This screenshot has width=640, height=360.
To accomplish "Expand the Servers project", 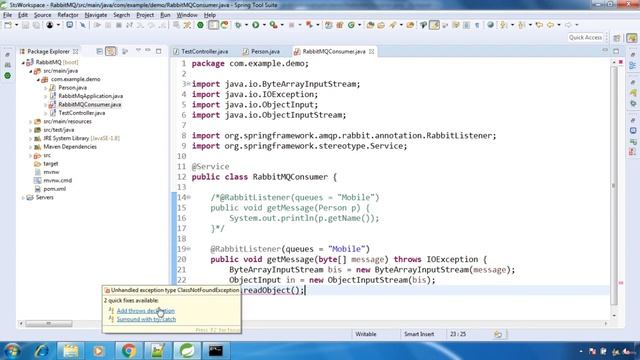I will point(23,198).
